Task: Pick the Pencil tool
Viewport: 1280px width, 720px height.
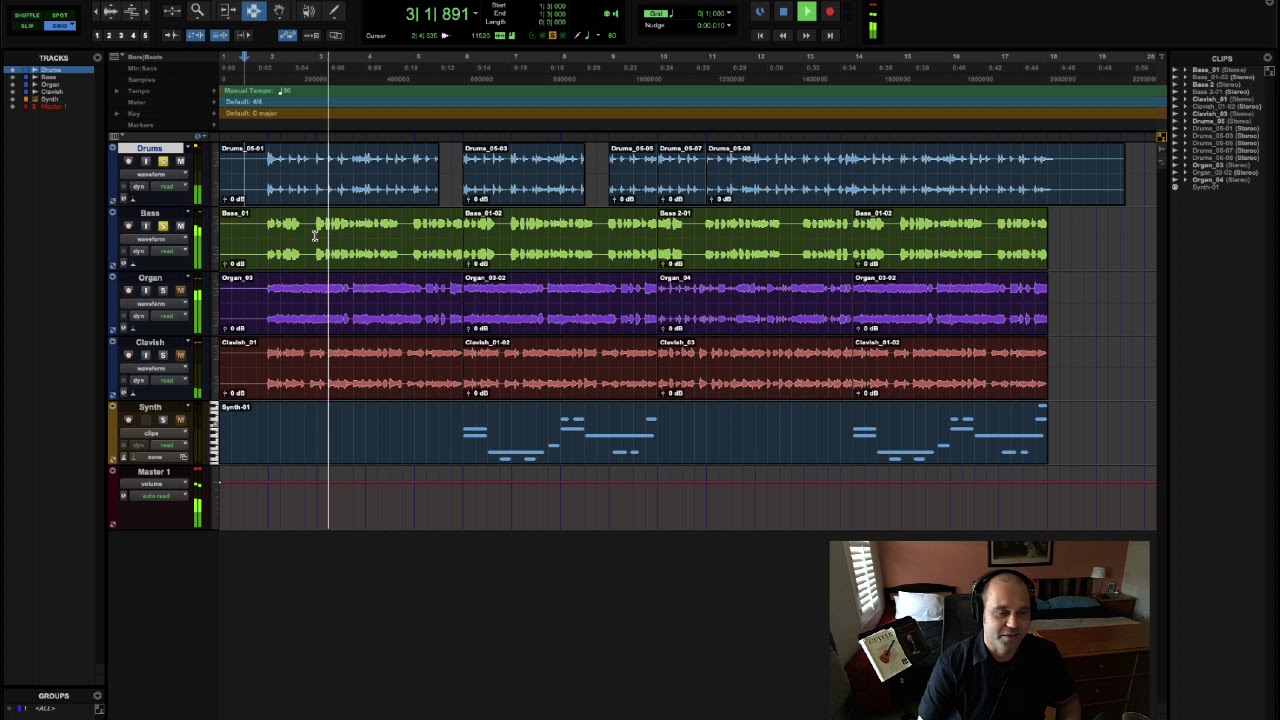Action: (334, 11)
